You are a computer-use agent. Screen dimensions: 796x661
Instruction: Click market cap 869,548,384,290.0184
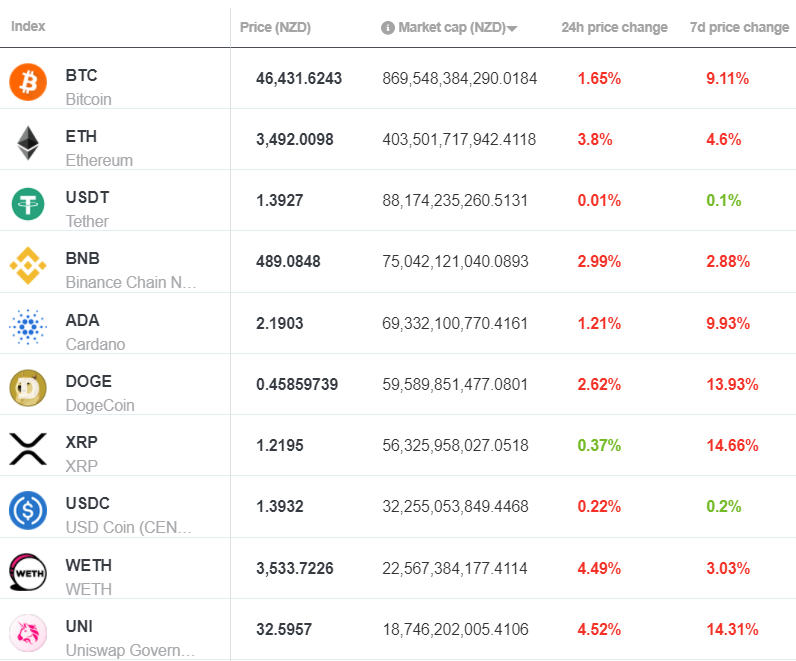tap(459, 78)
